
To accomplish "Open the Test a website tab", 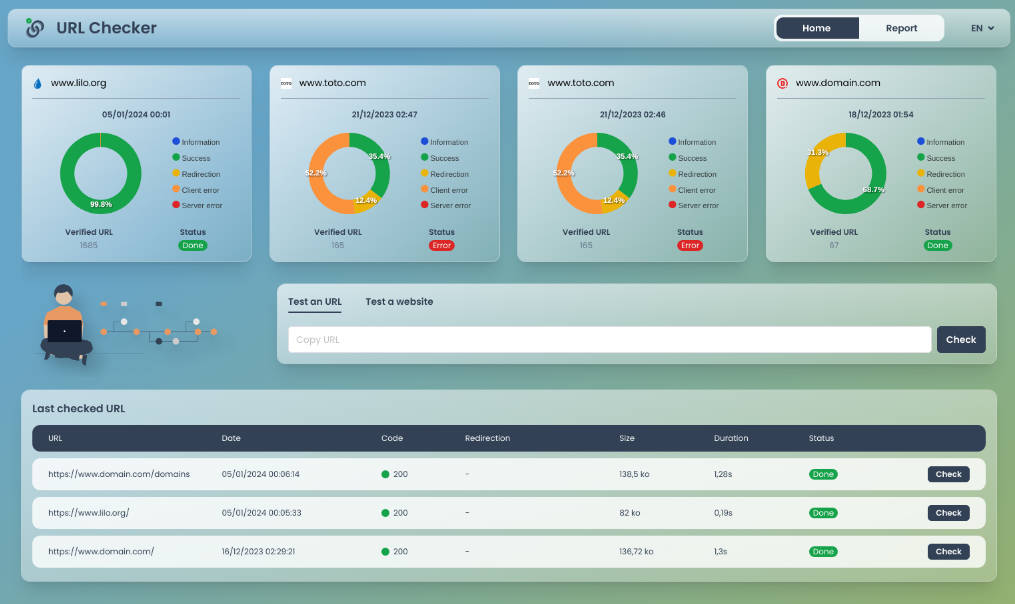I will click(x=399, y=302).
